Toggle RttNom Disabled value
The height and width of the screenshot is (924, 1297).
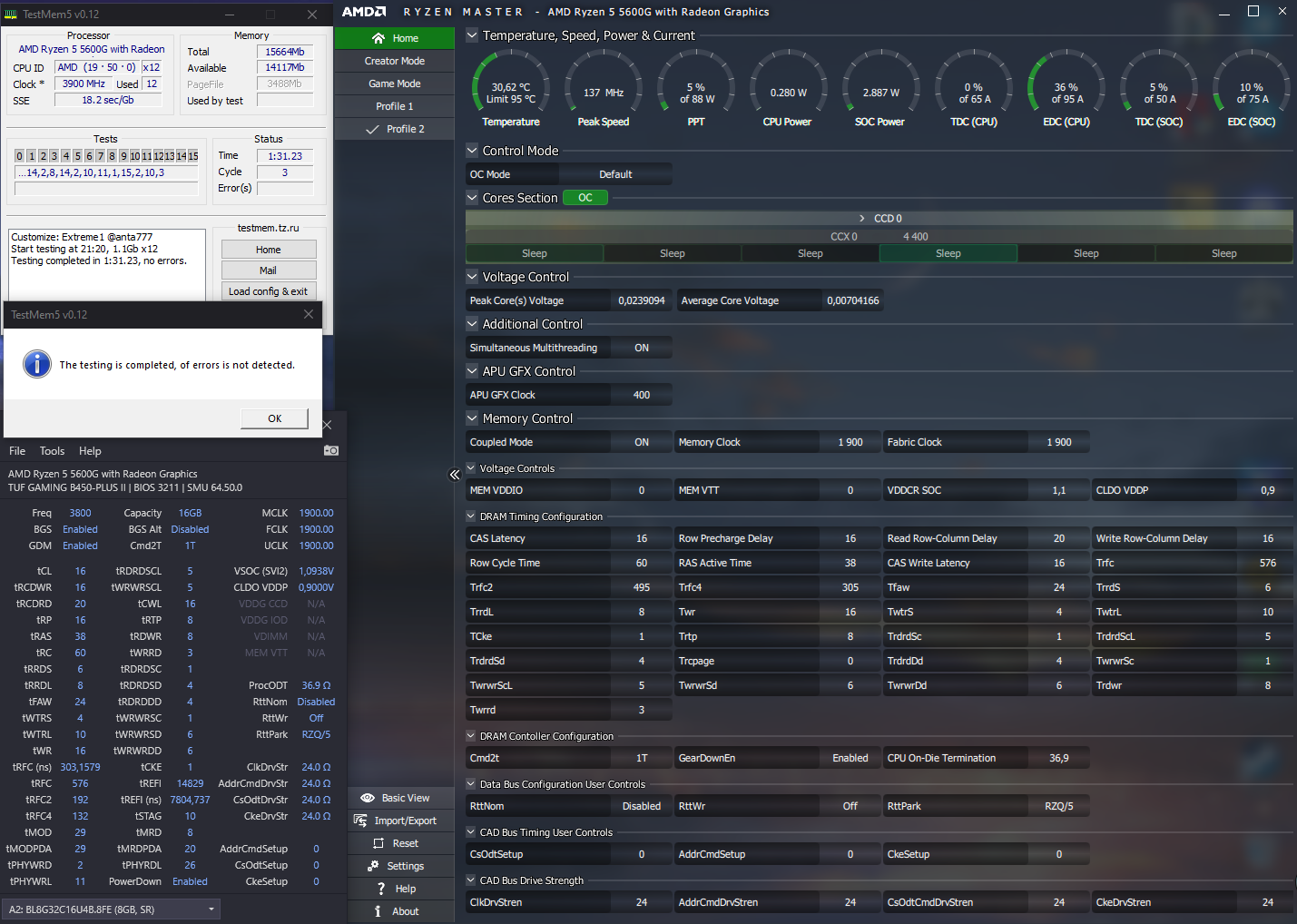pyautogui.click(x=642, y=806)
